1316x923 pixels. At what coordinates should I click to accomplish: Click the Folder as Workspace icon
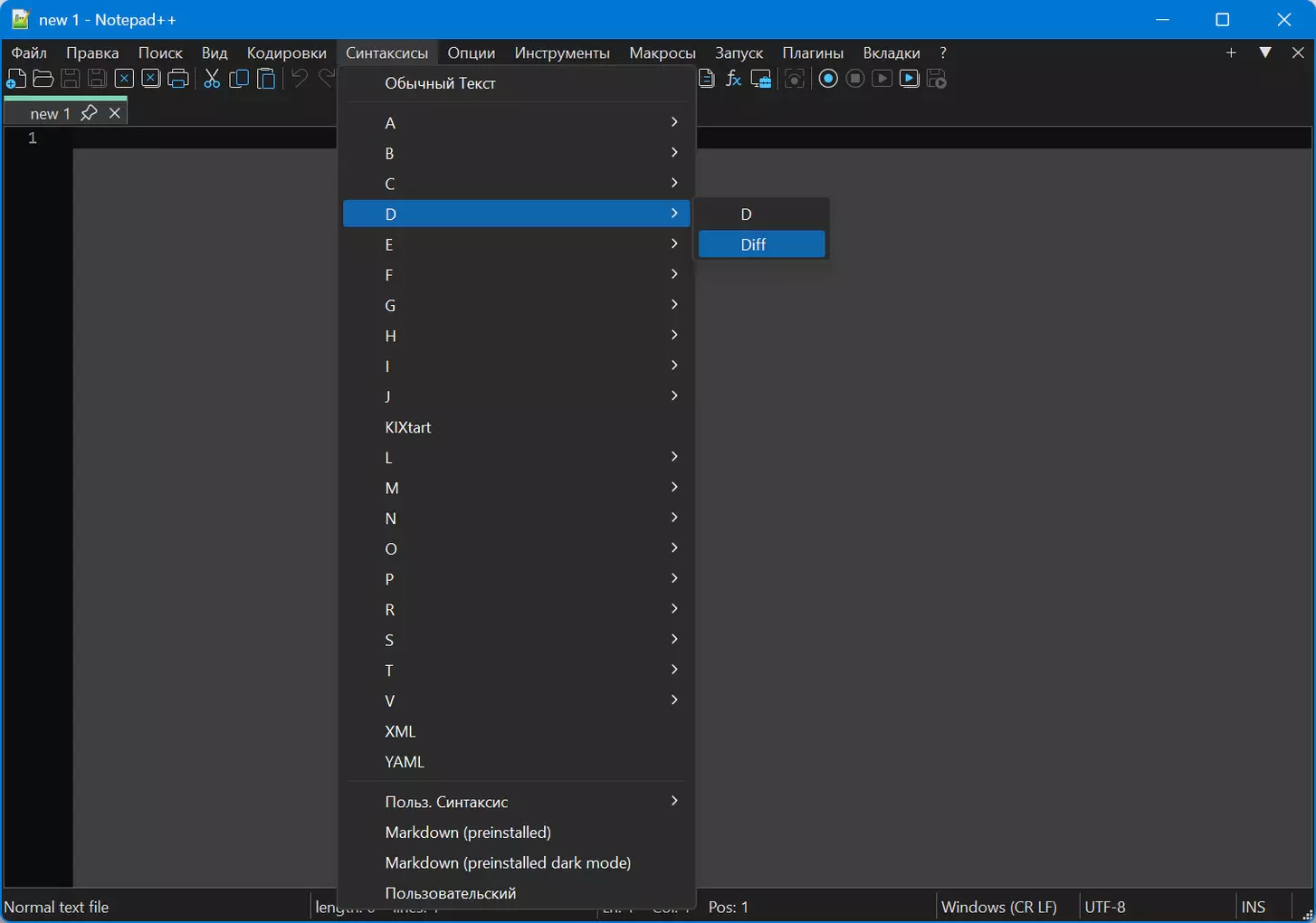[x=761, y=79]
